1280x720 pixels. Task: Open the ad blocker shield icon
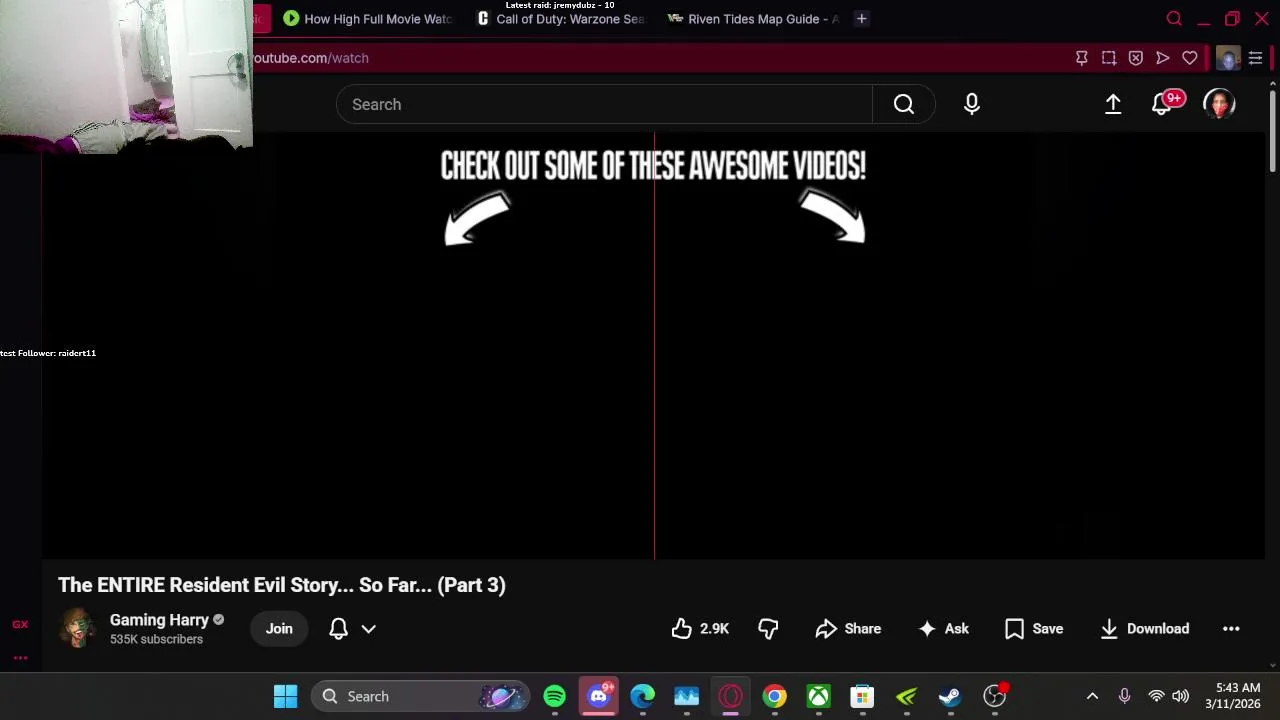(x=1136, y=58)
